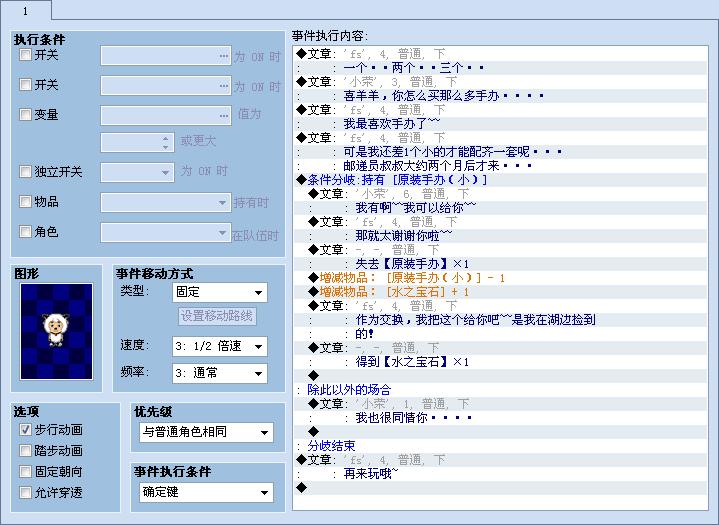Screen dimensions: 719x525
Task: Check the 允许穿透 option
Action: [25, 492]
